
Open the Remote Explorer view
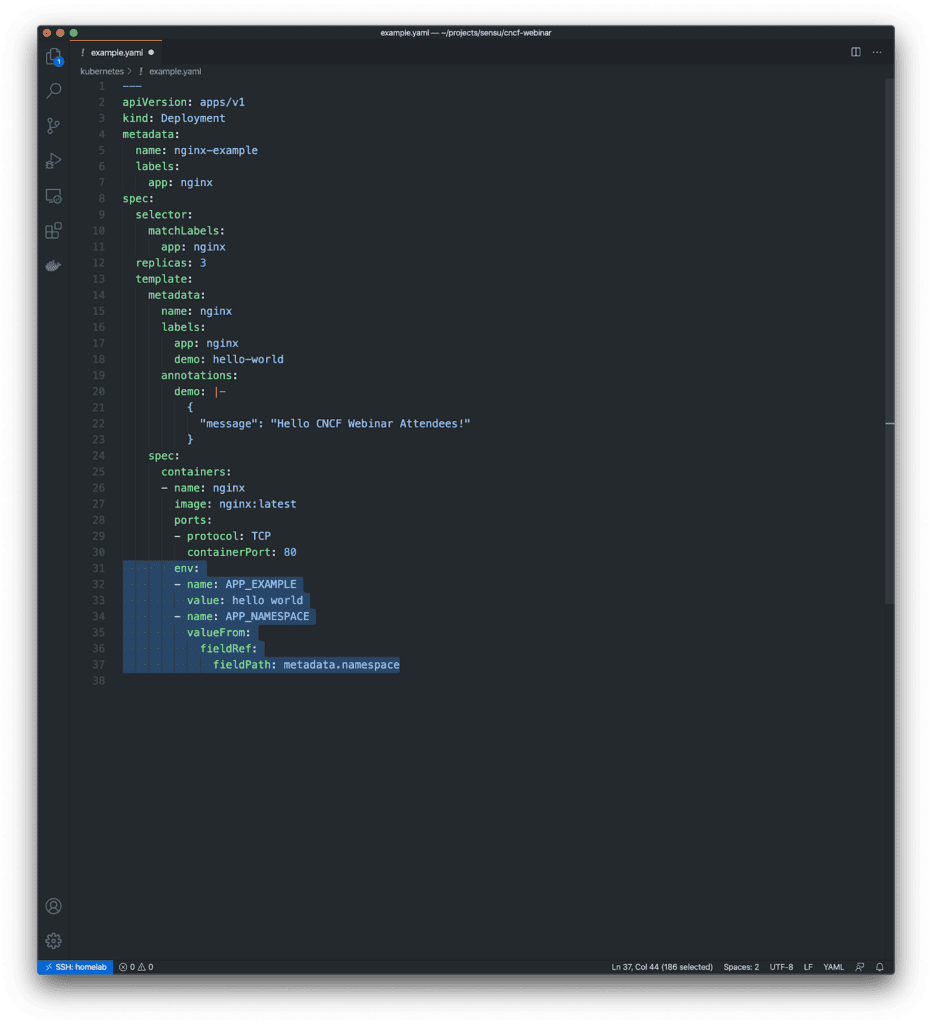pyautogui.click(x=52, y=195)
